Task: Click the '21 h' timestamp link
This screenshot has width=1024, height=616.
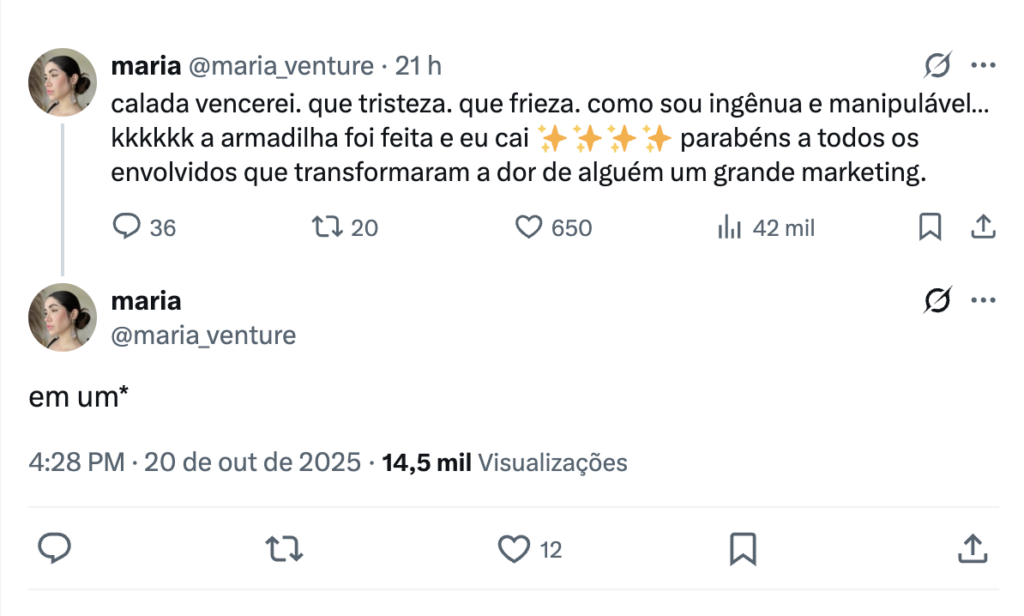Action: coord(419,66)
